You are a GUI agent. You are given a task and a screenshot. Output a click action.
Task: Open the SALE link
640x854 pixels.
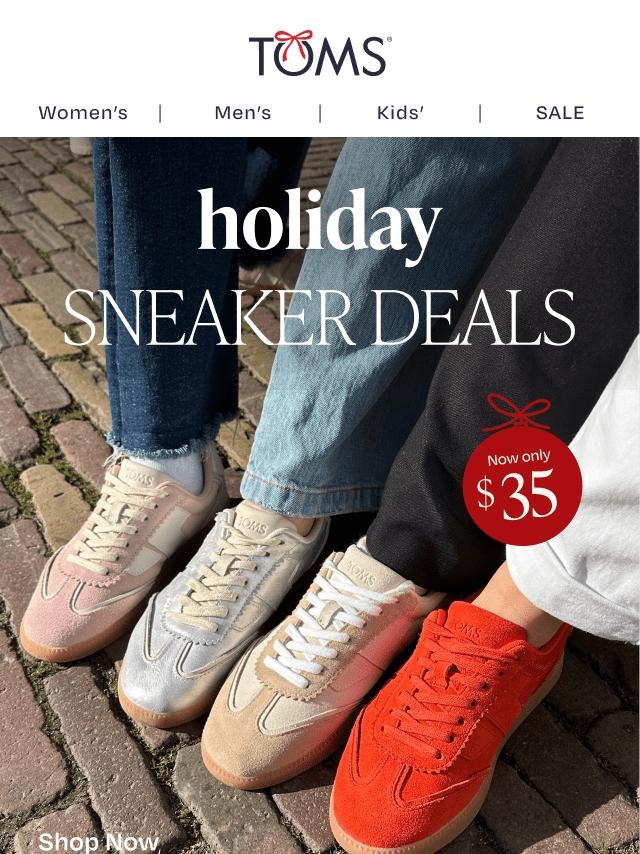point(560,113)
